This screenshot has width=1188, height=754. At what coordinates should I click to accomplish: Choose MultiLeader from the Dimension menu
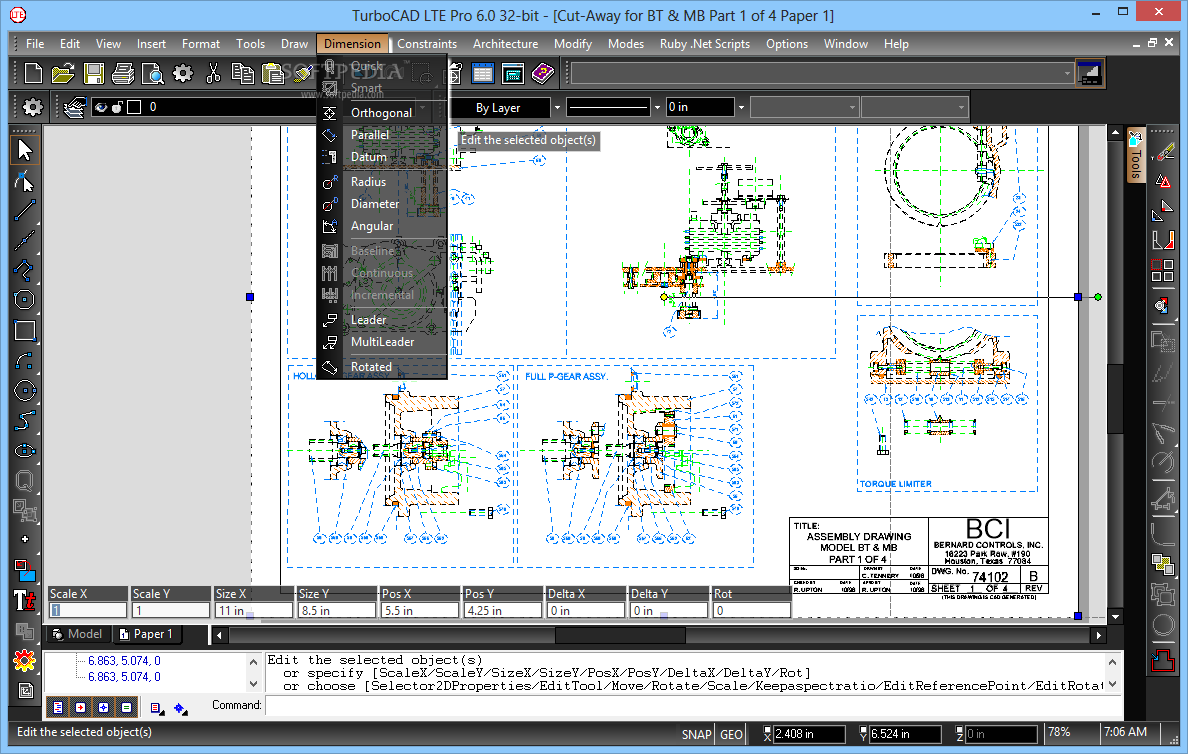click(x=382, y=342)
